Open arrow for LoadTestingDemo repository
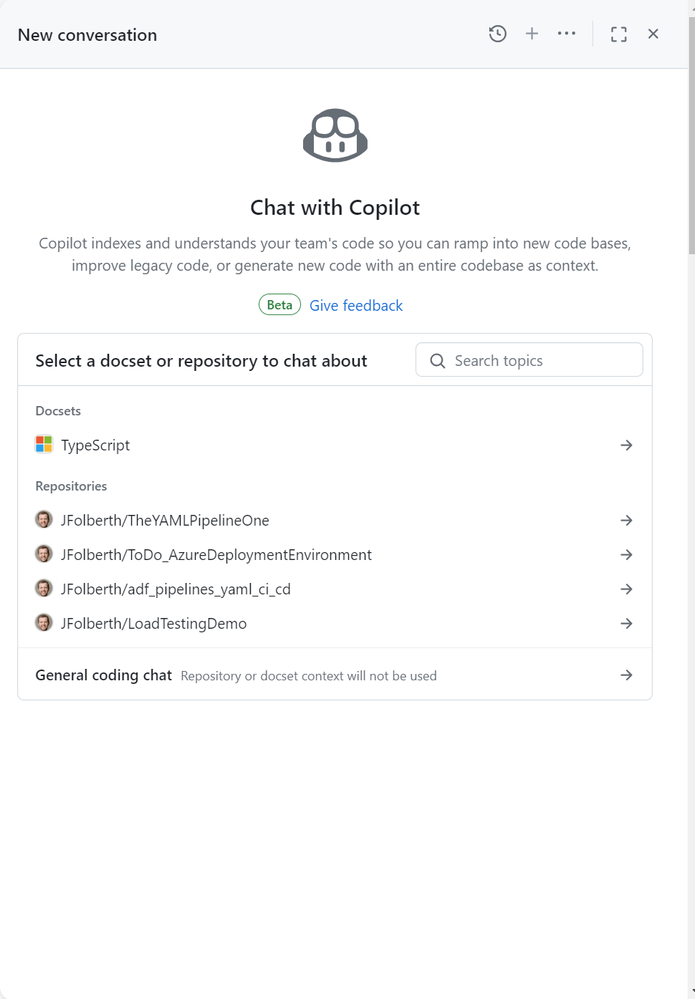 (x=626, y=623)
